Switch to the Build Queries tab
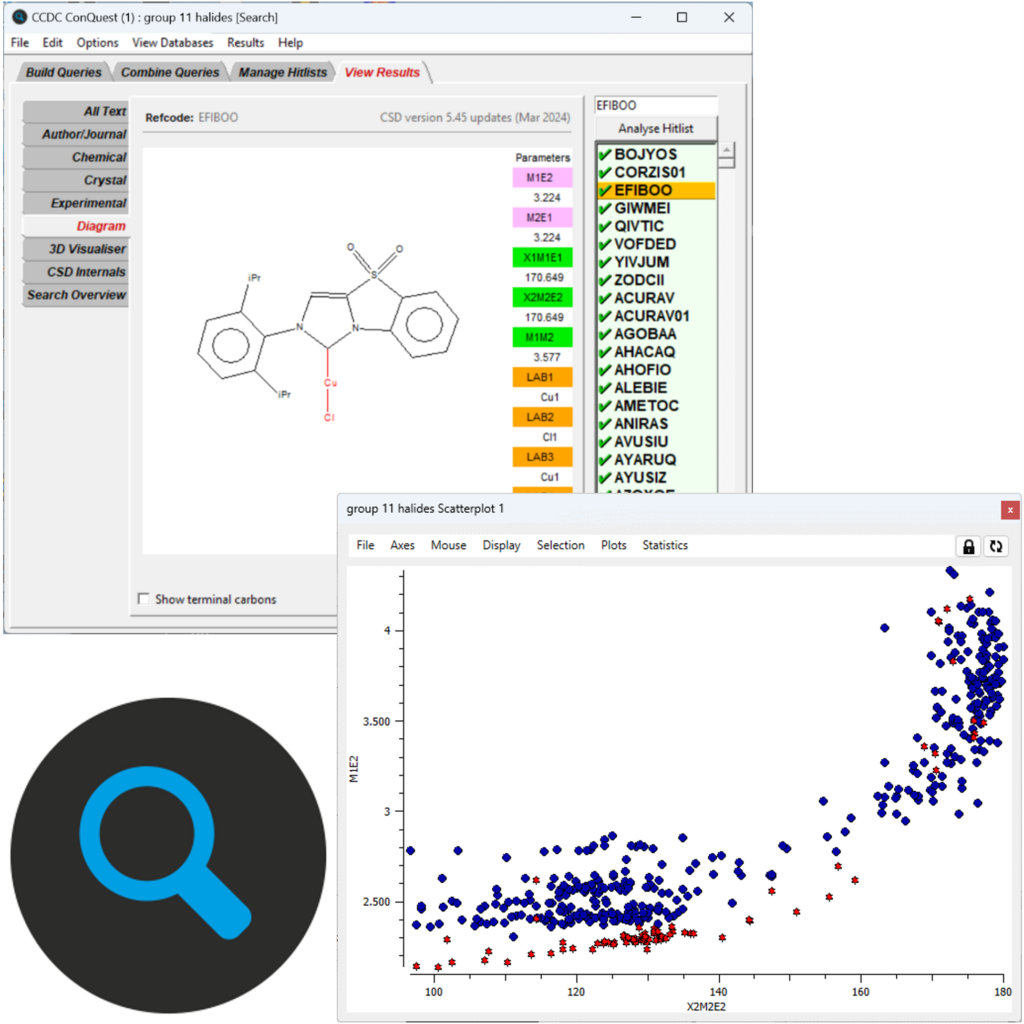Screen dimensions: 1024x1024 (63, 72)
